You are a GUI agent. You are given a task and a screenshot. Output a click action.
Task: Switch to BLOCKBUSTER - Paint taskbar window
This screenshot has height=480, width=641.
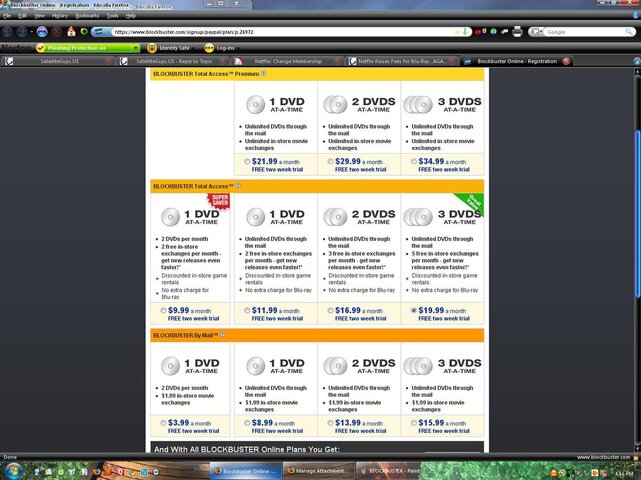[x=390, y=471]
